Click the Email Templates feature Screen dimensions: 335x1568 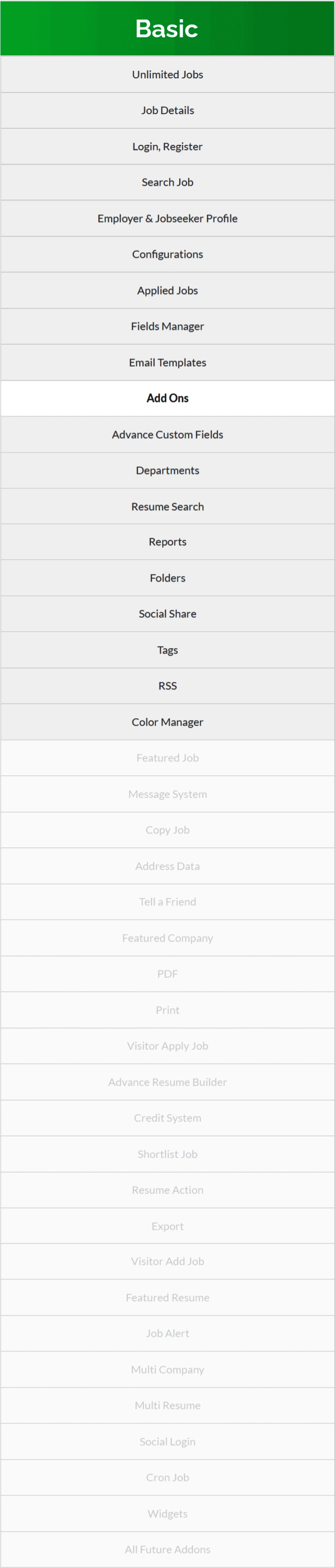point(167,362)
